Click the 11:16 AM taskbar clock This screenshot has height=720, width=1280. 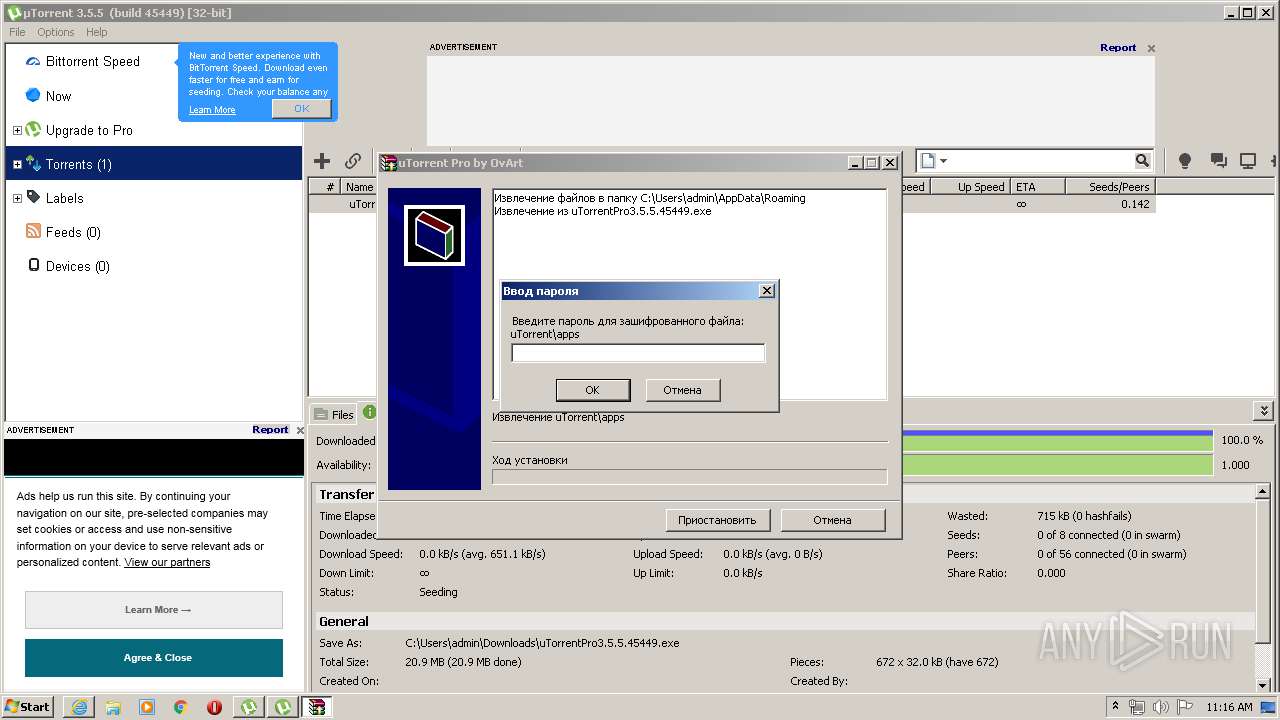(x=1229, y=707)
